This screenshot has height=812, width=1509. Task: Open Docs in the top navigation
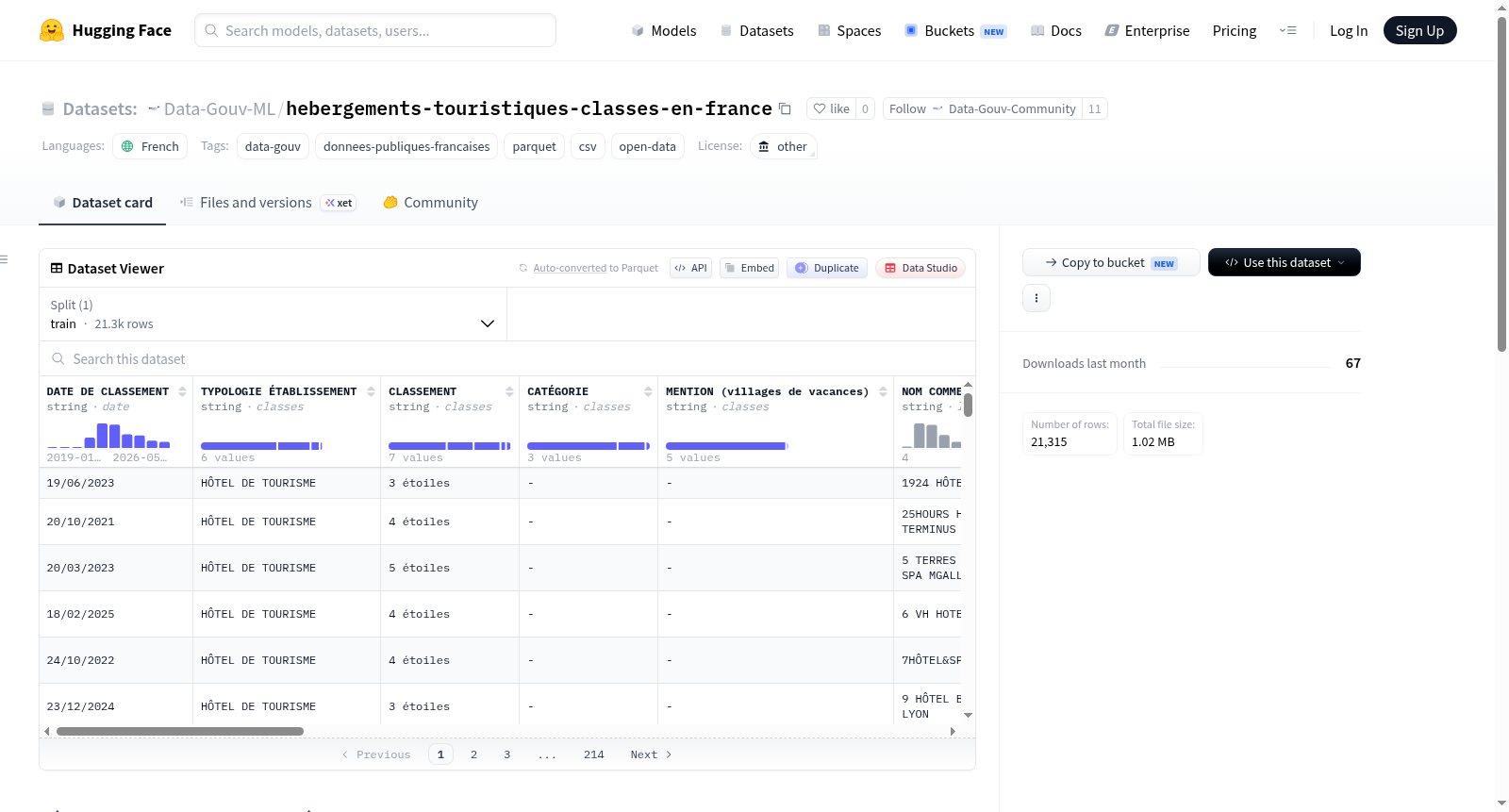[x=1055, y=30]
